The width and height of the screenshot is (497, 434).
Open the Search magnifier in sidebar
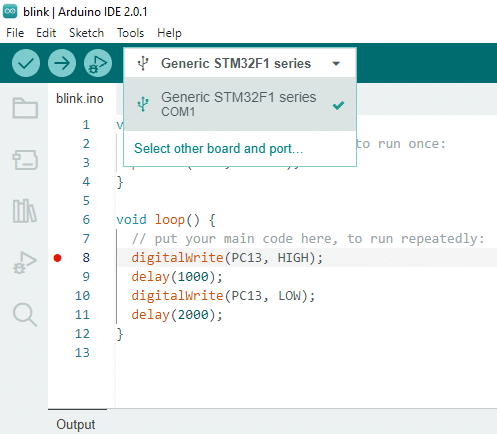(x=25, y=314)
